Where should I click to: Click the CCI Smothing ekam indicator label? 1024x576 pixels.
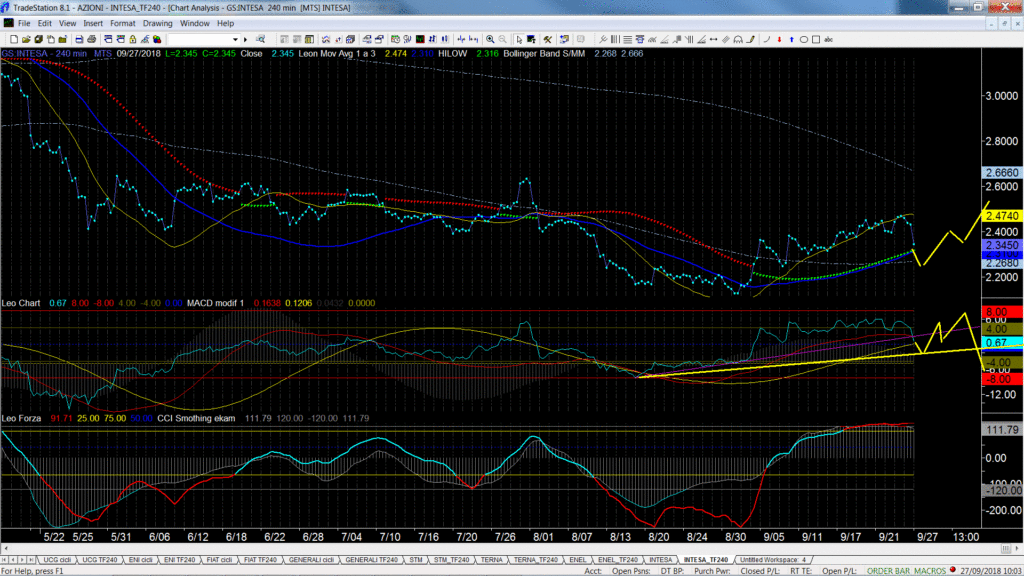tap(196, 418)
